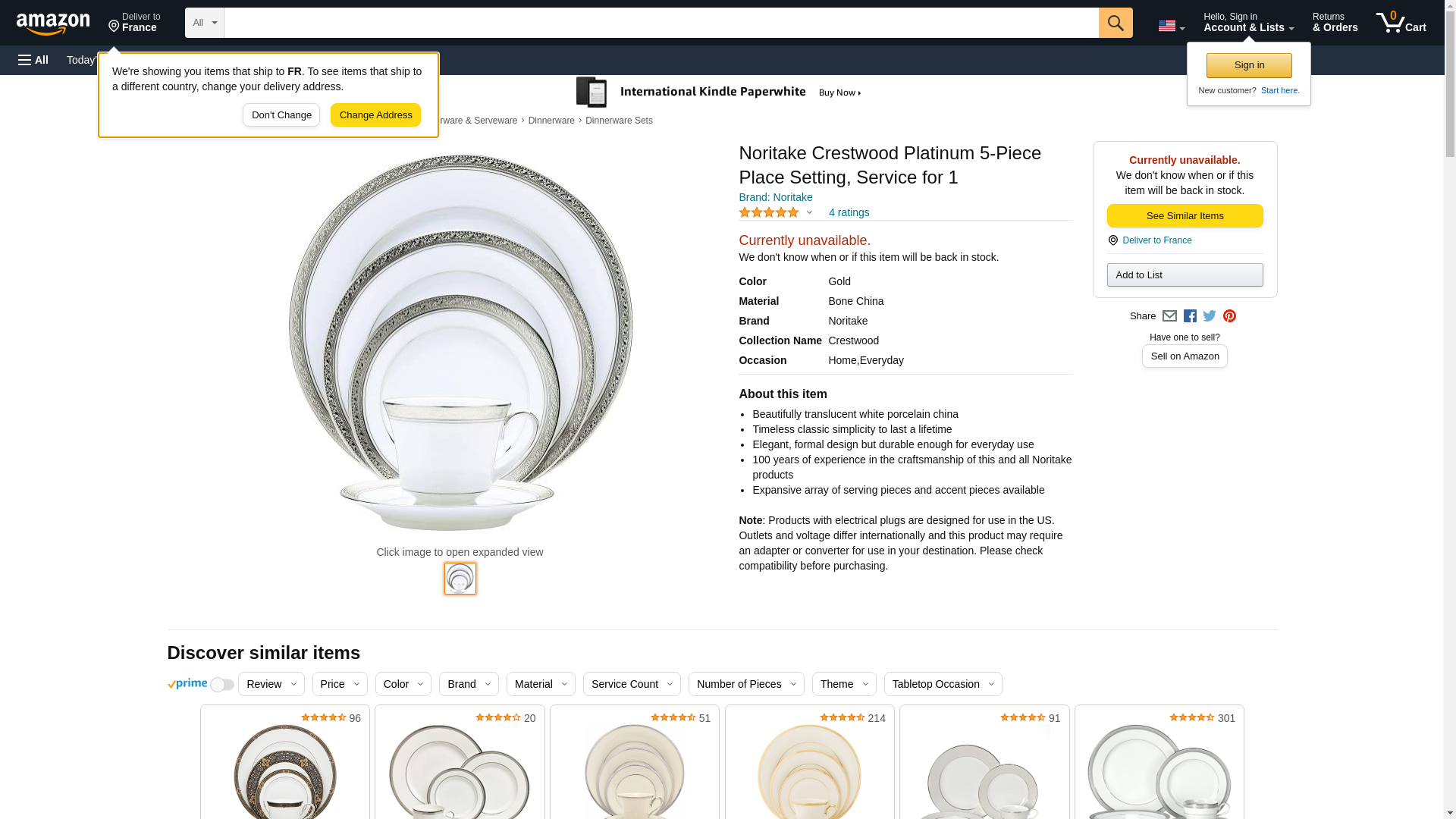
Task: Click the search magnifier button
Action: click(x=1115, y=23)
